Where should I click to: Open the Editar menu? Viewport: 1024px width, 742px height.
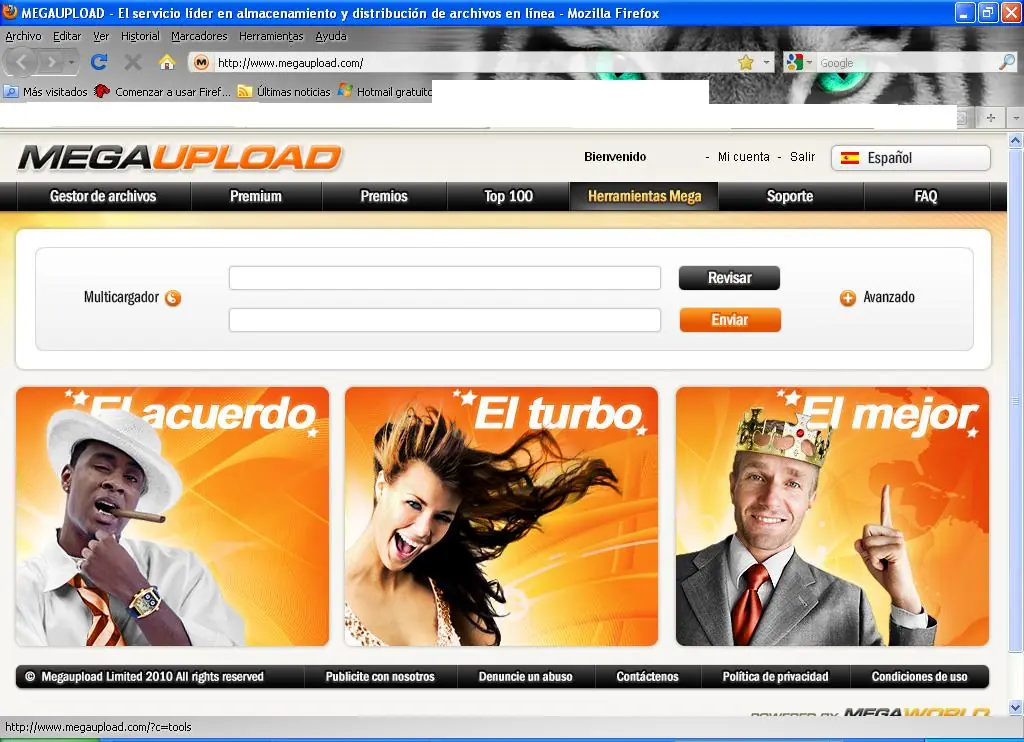[x=67, y=36]
